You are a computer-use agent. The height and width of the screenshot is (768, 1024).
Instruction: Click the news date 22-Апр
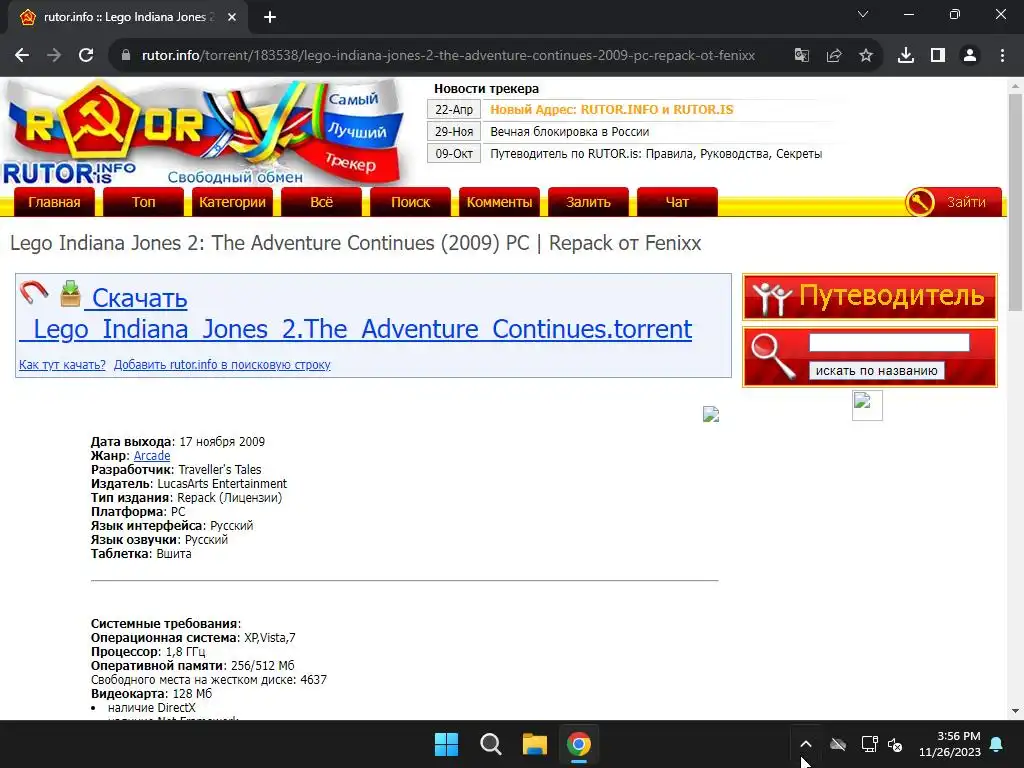[x=454, y=110]
